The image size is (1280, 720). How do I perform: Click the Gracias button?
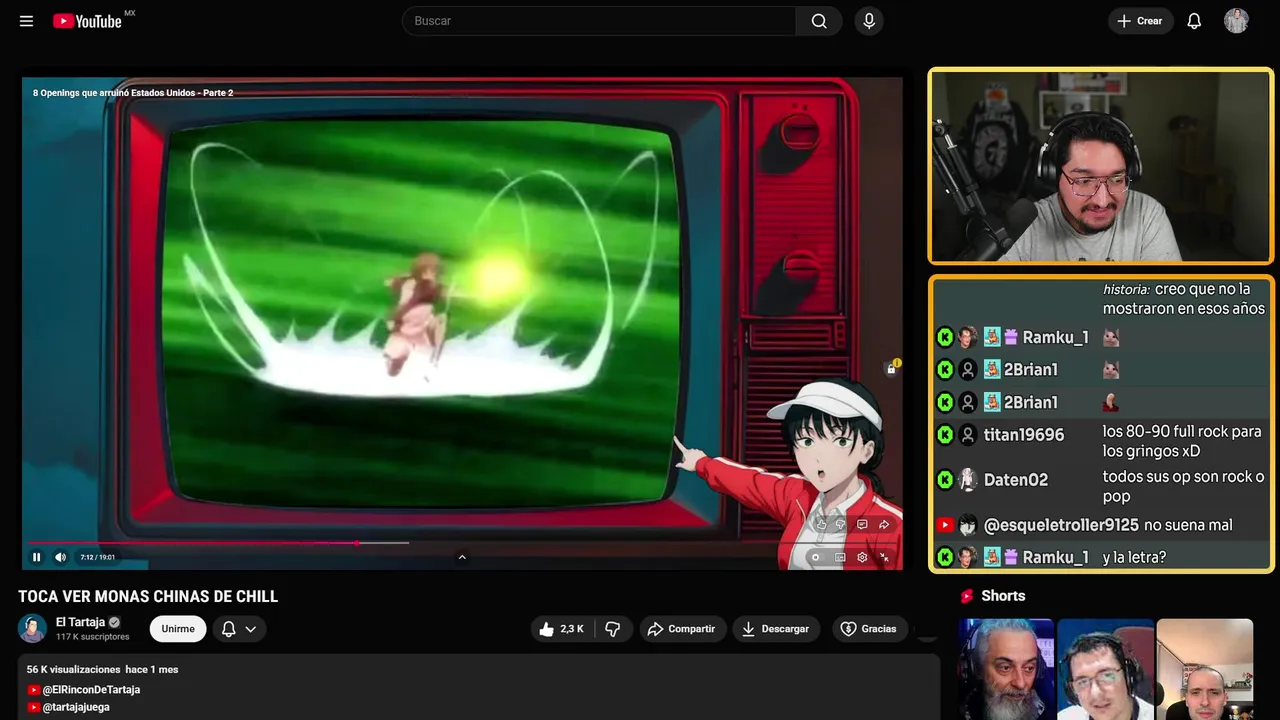coord(868,629)
